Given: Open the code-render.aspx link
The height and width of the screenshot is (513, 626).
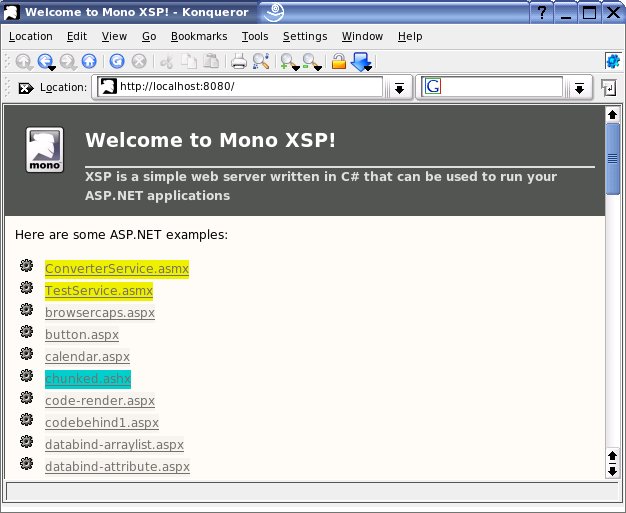Looking at the screenshot, I should click(x=100, y=401).
